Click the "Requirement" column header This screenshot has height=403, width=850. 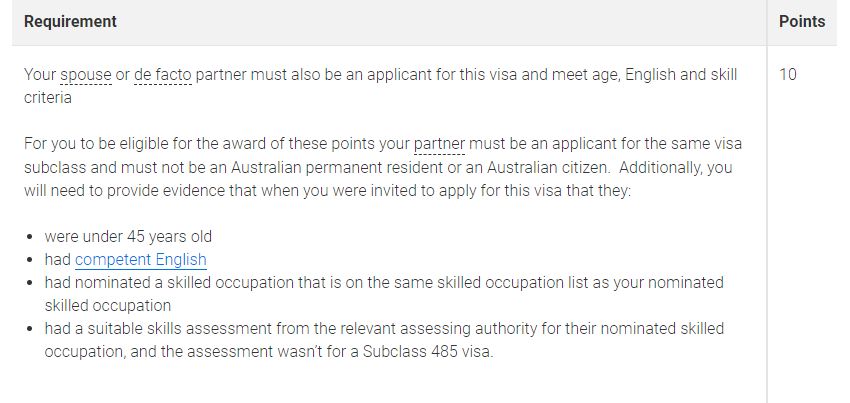coord(70,21)
